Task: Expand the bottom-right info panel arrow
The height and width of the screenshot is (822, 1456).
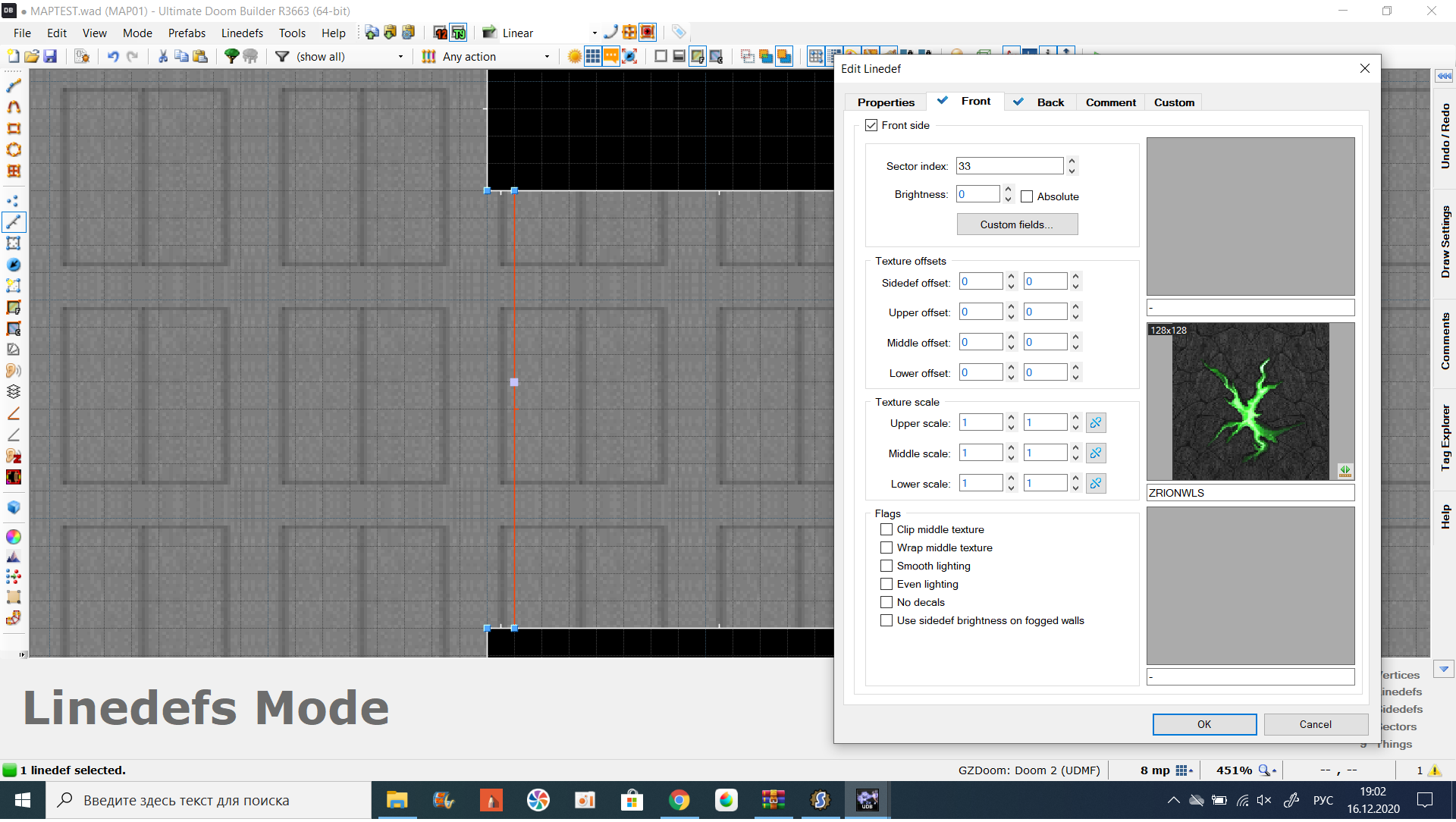Action: 1444,670
